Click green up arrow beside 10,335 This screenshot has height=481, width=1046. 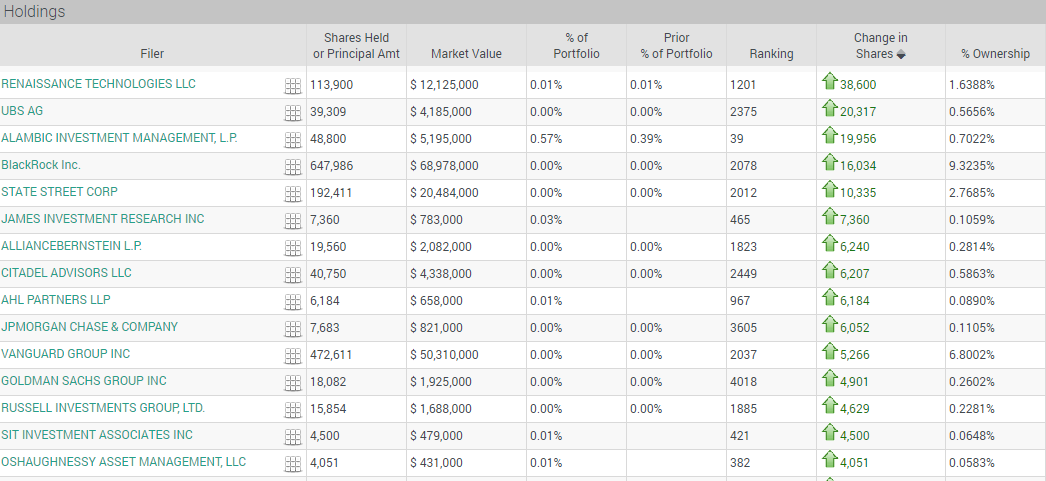[829, 190]
